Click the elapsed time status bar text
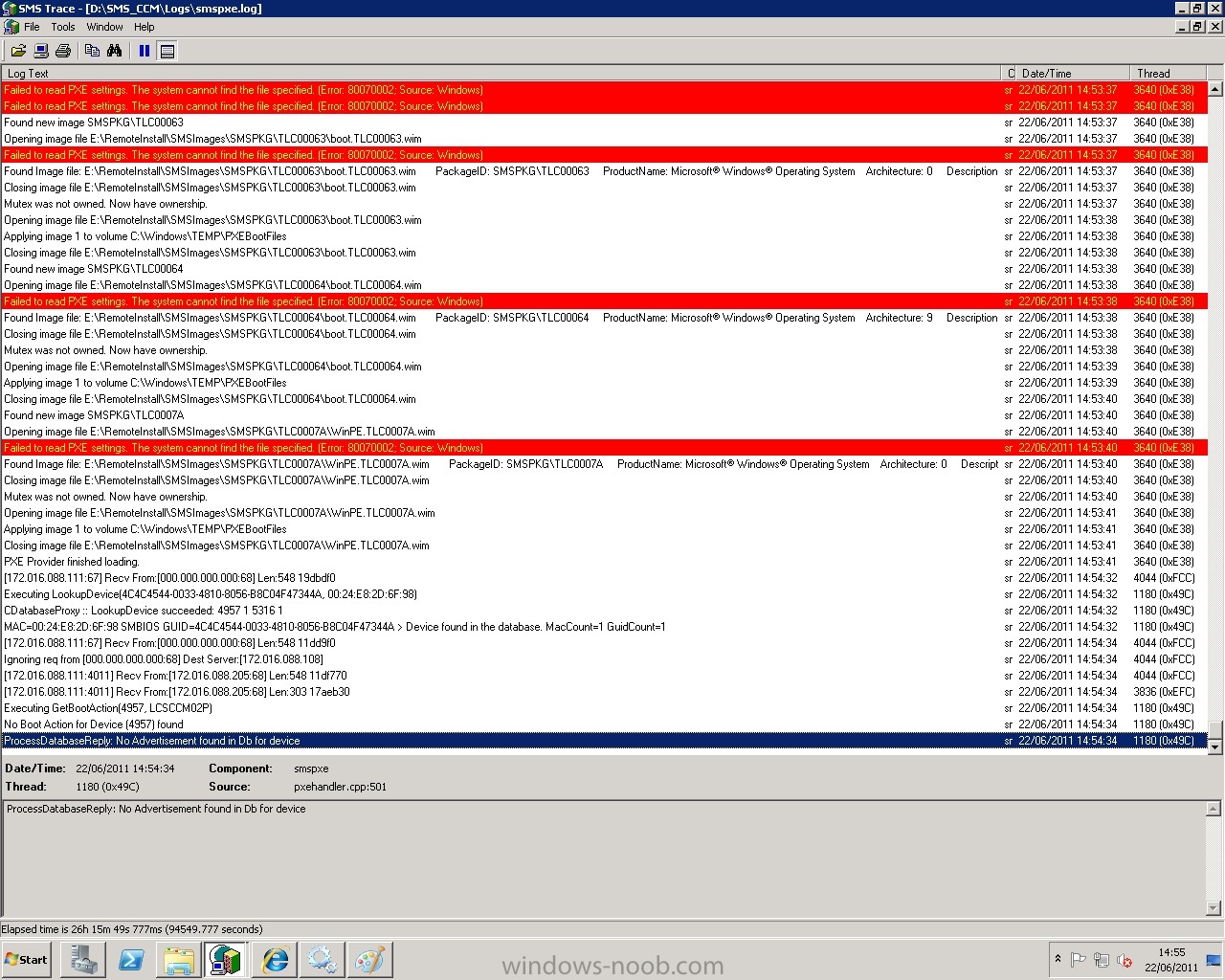The height and width of the screenshot is (980, 1225). click(x=132, y=929)
